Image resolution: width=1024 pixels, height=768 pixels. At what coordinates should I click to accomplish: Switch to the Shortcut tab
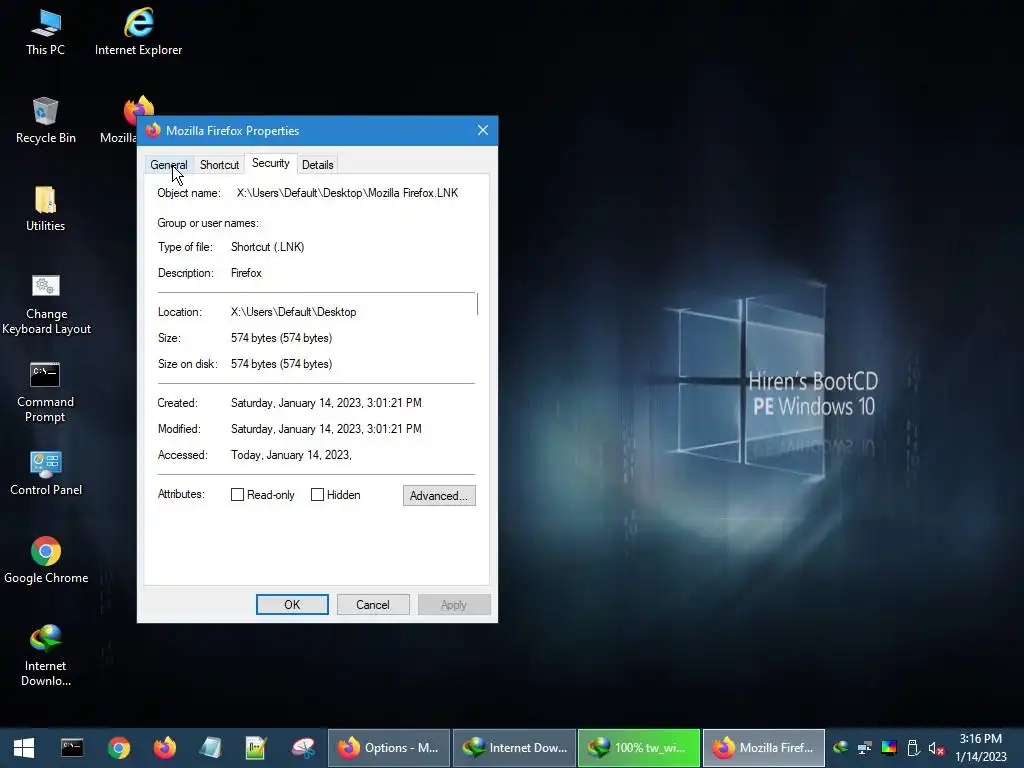[x=219, y=165]
